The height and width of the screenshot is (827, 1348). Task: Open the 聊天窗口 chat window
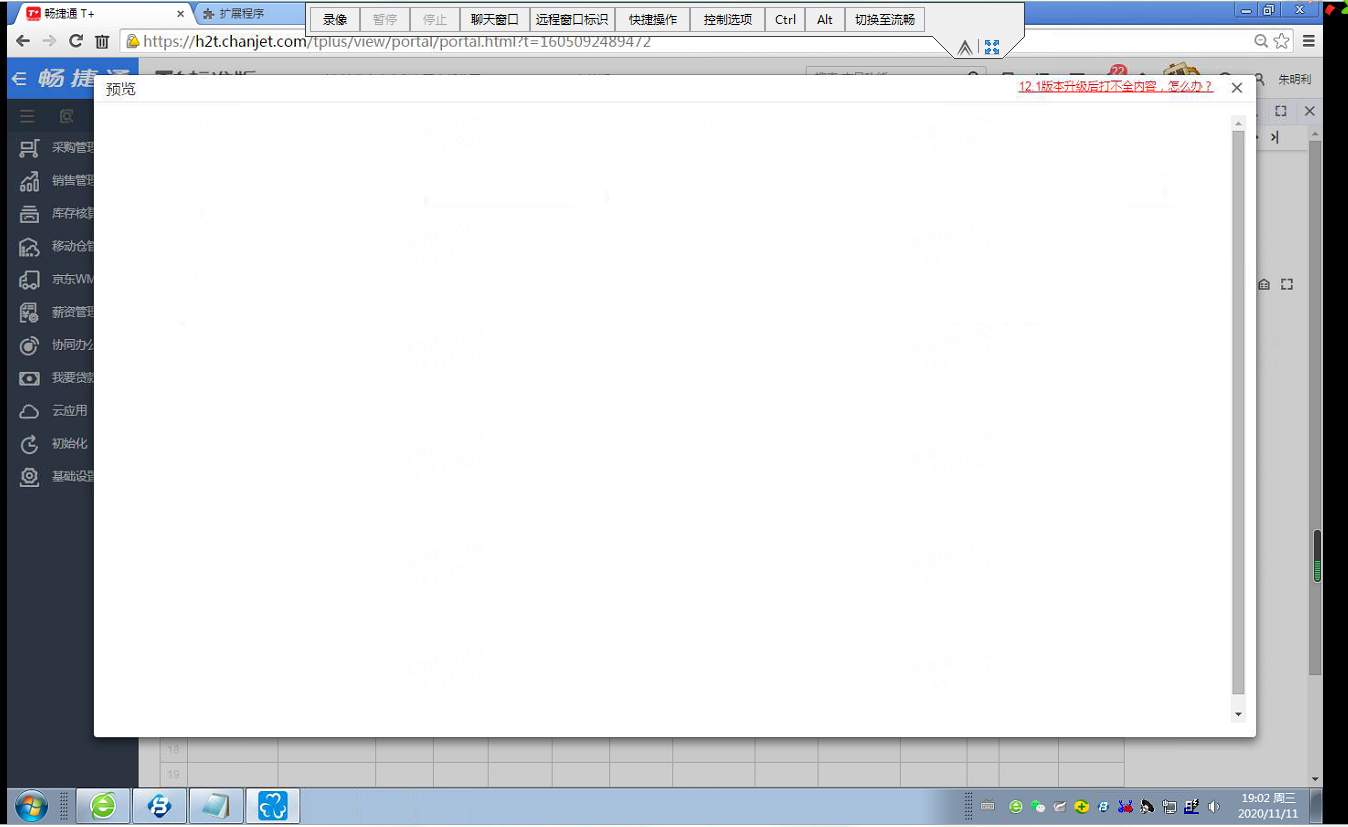[x=495, y=20]
